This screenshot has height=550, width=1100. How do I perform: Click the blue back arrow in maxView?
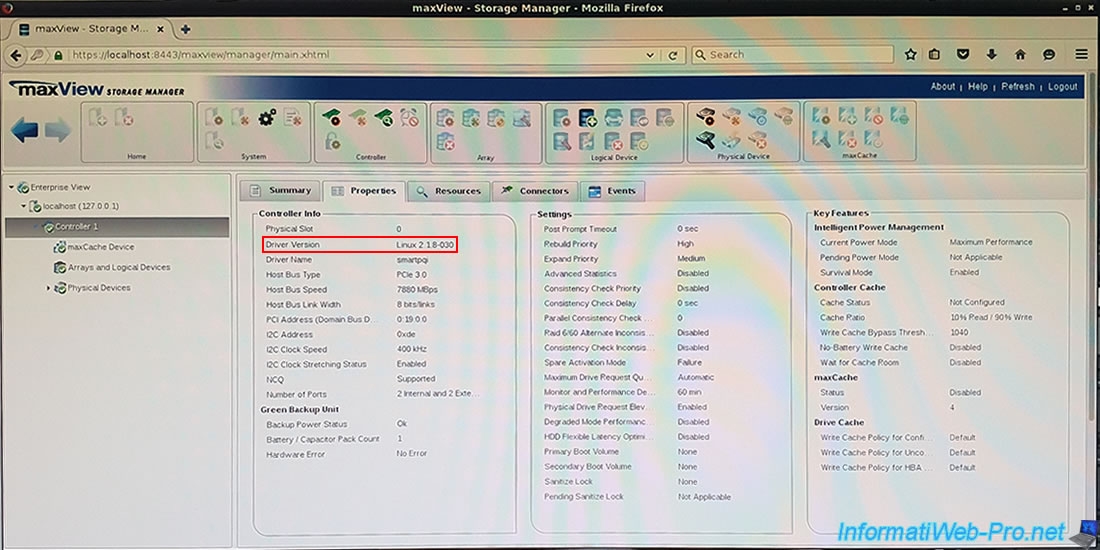pyautogui.click(x=25, y=130)
